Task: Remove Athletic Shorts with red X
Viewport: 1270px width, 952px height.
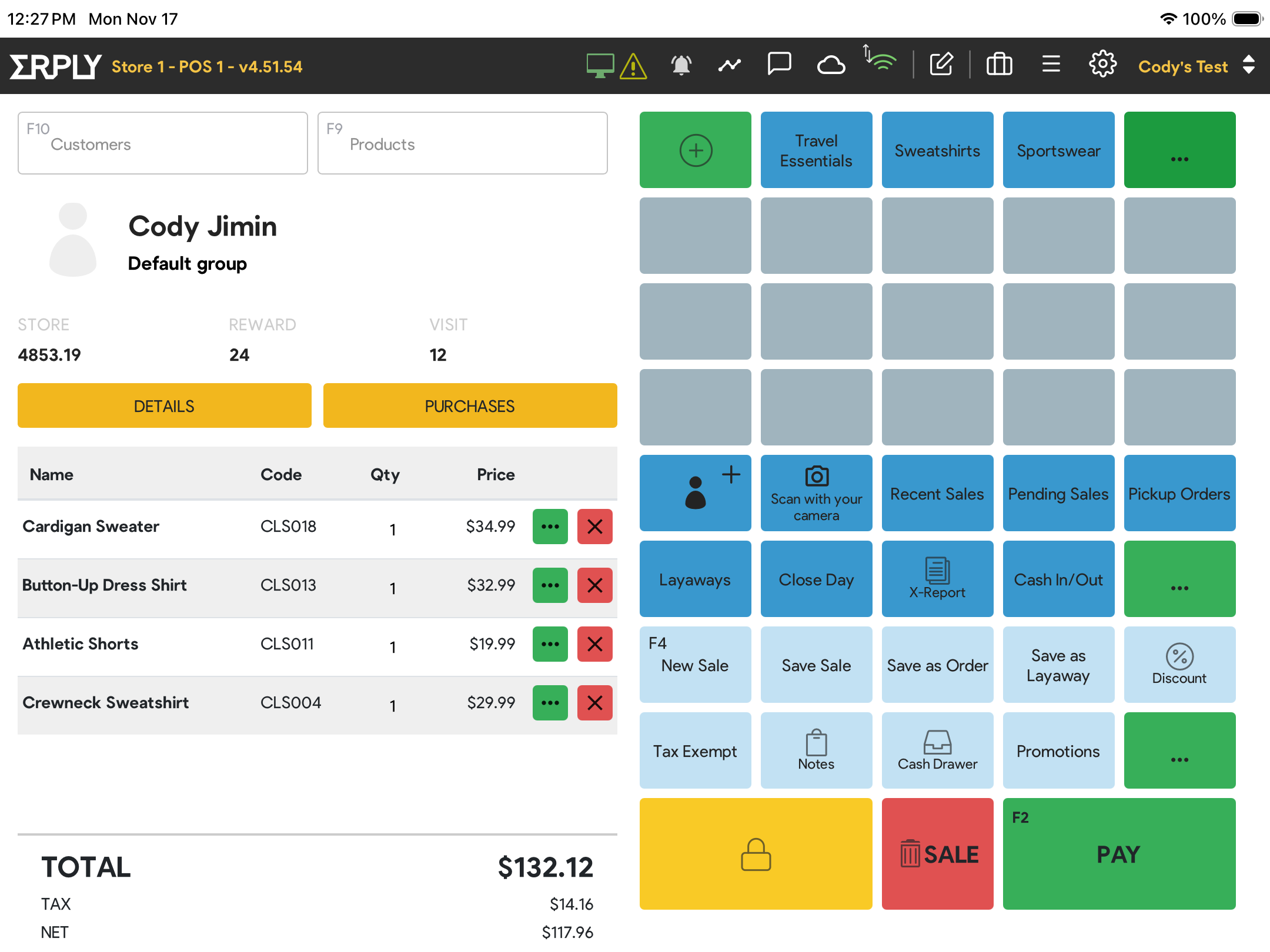Action: point(594,644)
